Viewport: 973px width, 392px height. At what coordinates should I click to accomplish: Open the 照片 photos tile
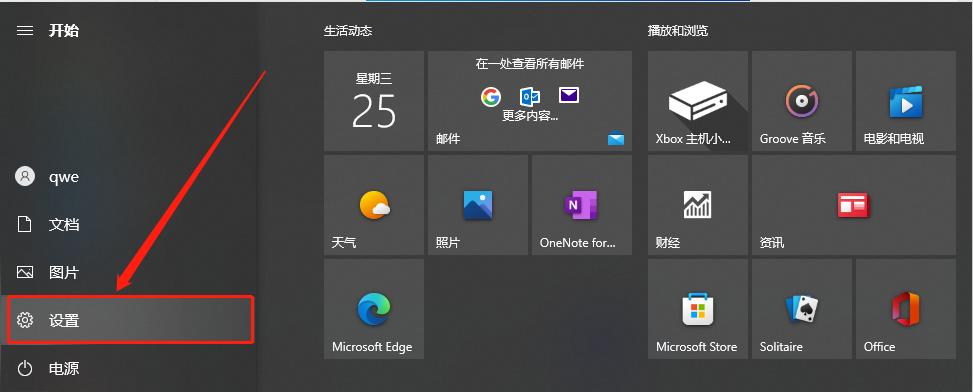[x=478, y=205]
